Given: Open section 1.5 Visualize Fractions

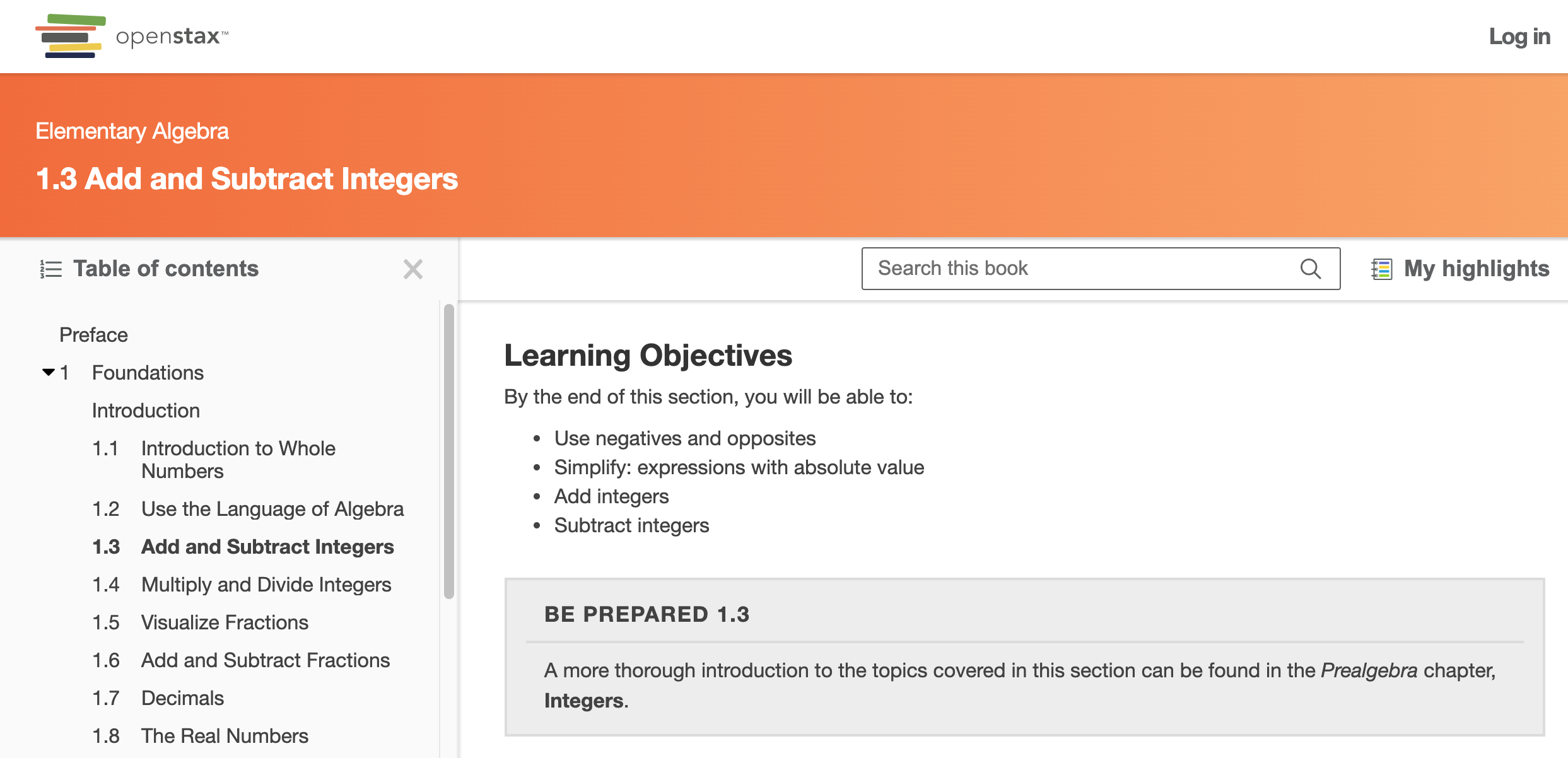Looking at the screenshot, I should (x=225, y=622).
